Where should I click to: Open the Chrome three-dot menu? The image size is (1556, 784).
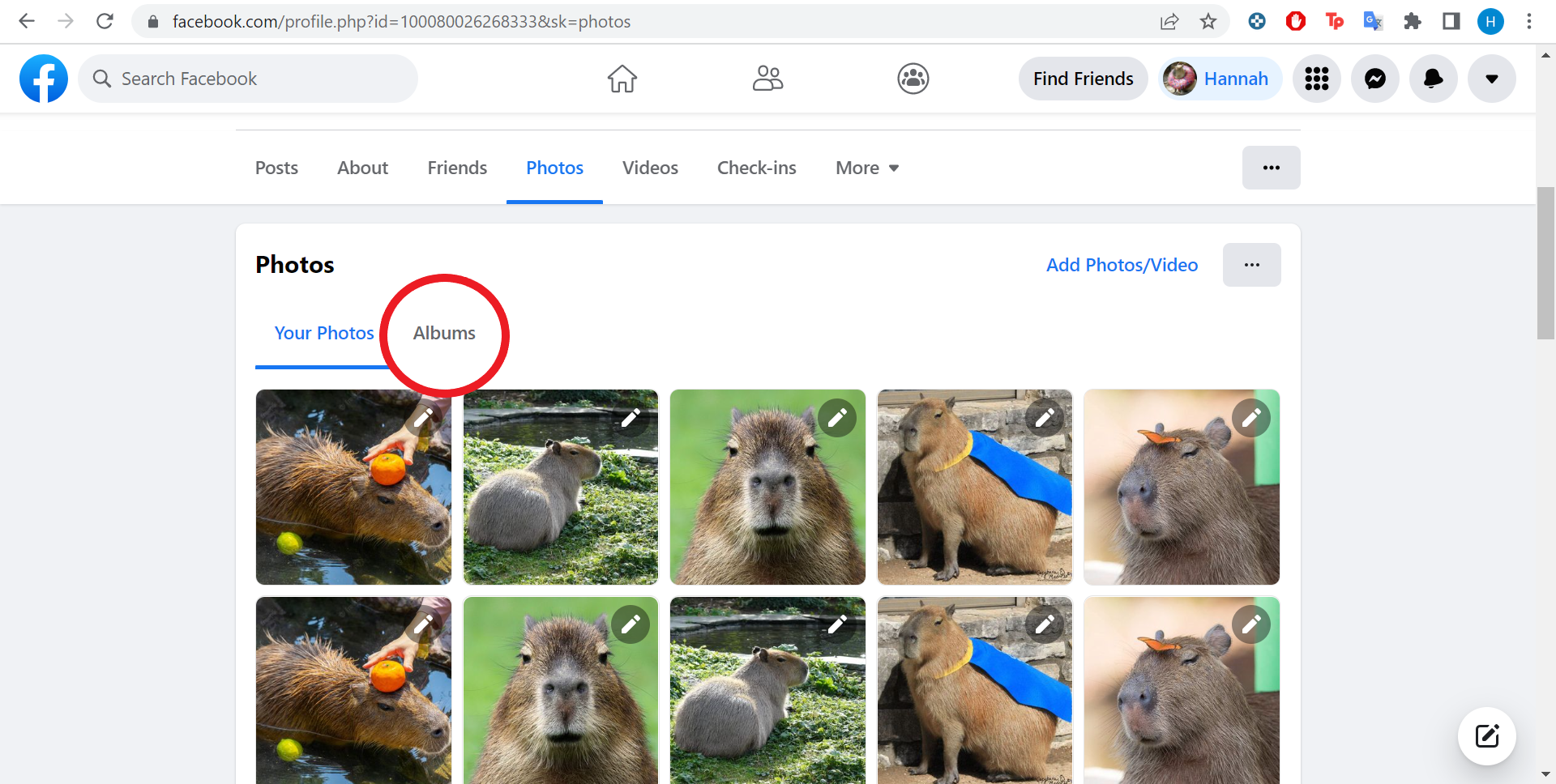tap(1529, 22)
